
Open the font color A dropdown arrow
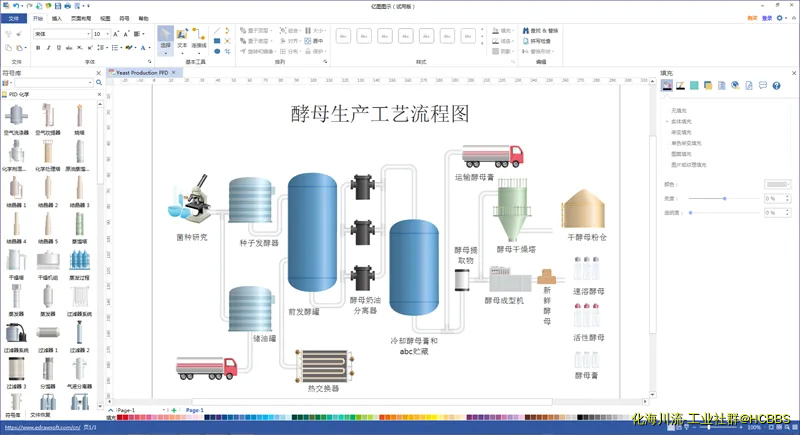pos(149,48)
